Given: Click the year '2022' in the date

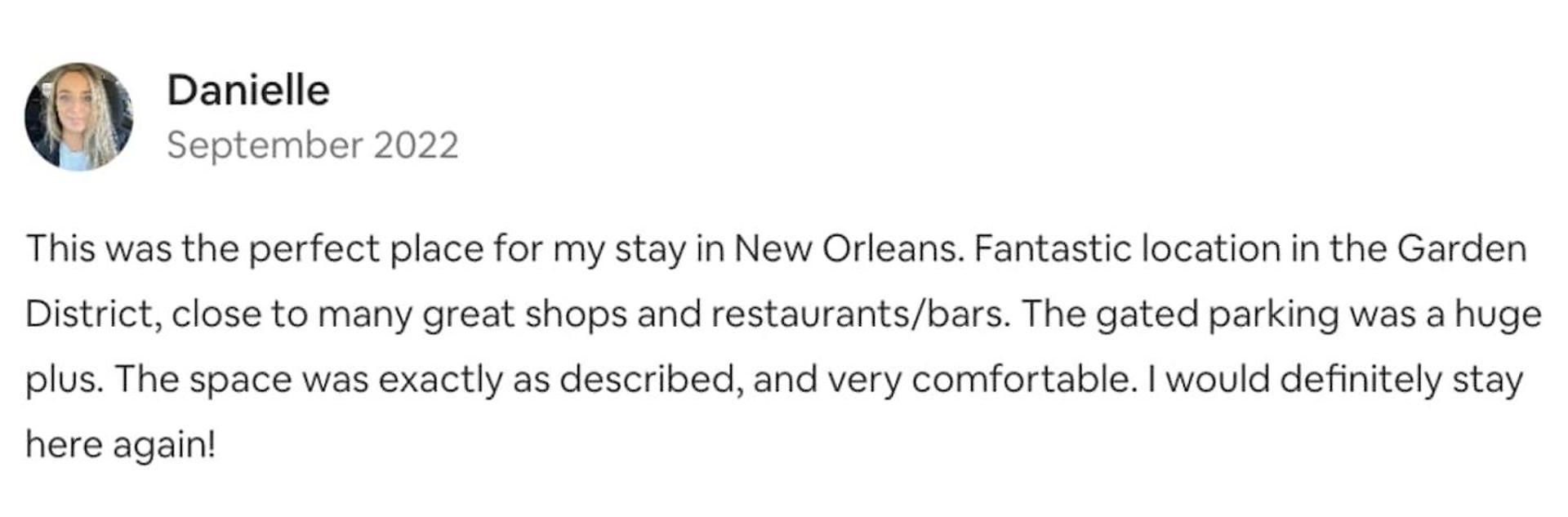Looking at the screenshot, I should click(416, 145).
